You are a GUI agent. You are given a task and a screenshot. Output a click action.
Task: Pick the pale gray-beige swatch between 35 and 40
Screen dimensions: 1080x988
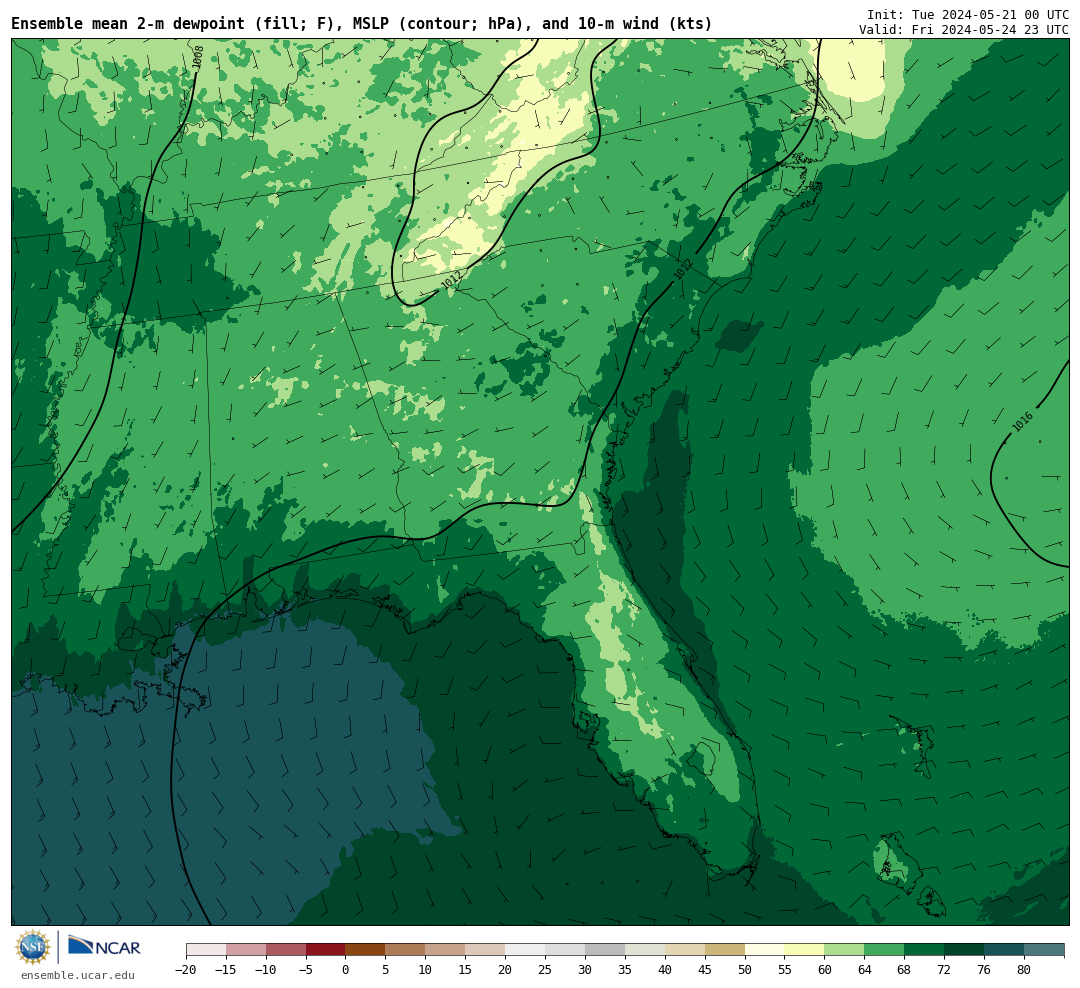coord(645,950)
